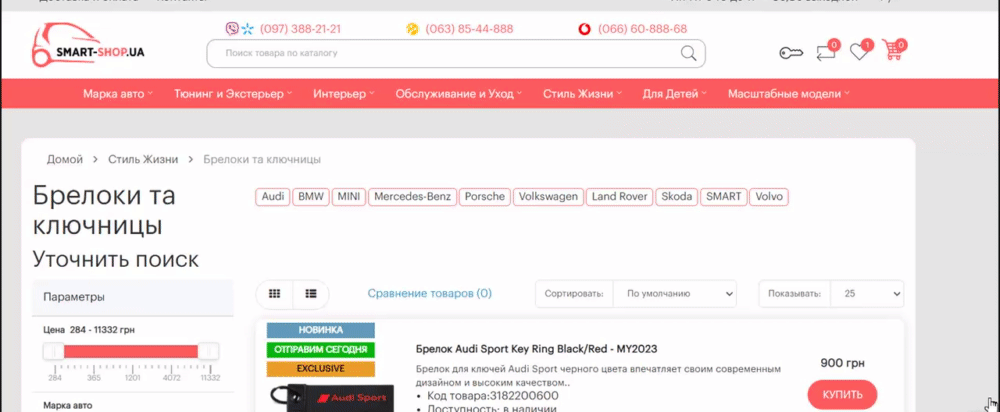Click Audi Sport keyring product image
Viewport: 1000px width, 412px height.
click(330, 398)
